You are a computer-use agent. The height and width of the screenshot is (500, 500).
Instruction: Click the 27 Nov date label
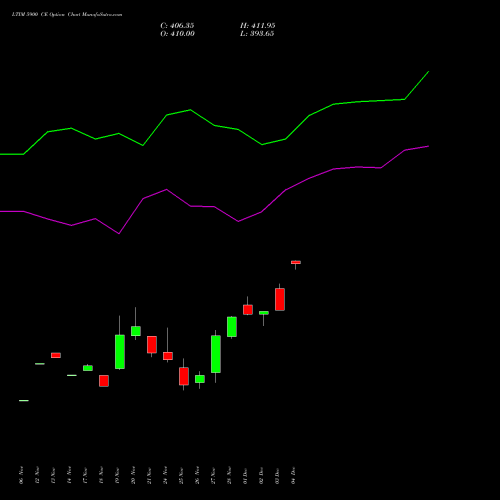click(x=213, y=475)
